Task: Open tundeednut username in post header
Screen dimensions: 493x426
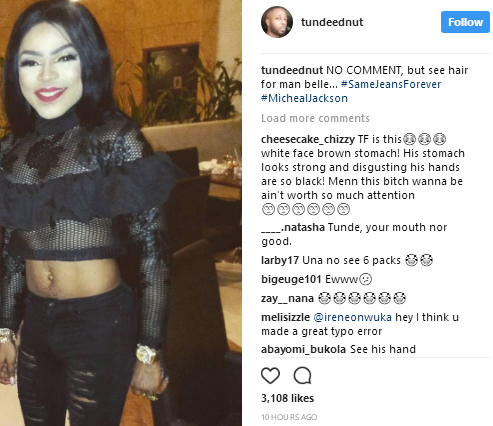Action: 332,22
